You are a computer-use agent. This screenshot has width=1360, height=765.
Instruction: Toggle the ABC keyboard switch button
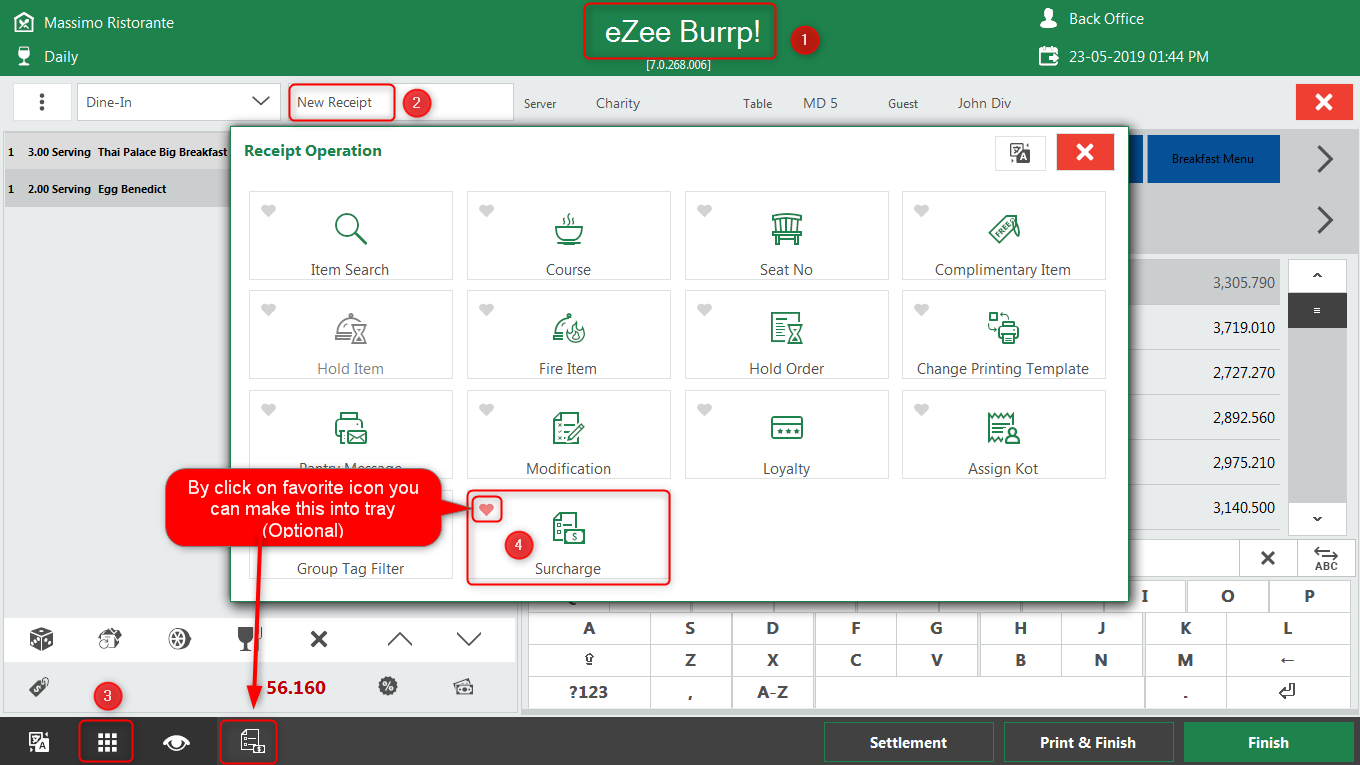pyautogui.click(x=1326, y=559)
